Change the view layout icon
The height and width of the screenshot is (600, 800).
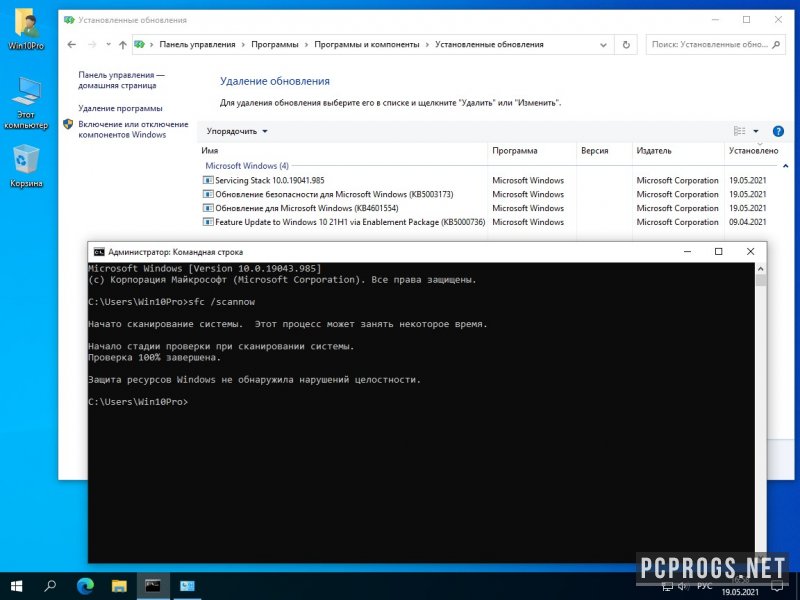click(739, 131)
